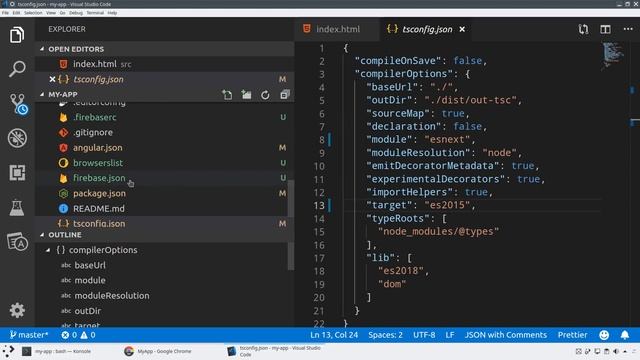Viewport: 640px width, 360px height.
Task: Change JSON with Comments language mode
Action: (506, 335)
